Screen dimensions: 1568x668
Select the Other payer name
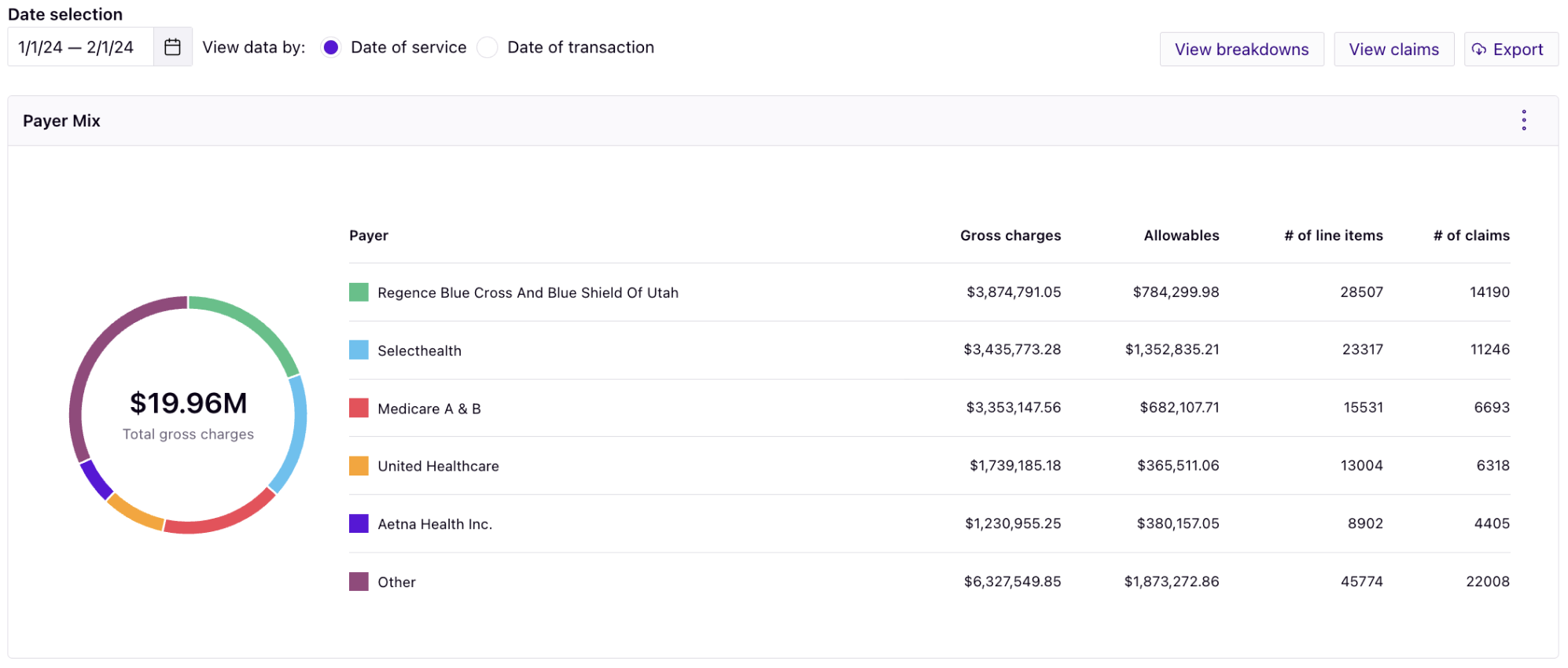tap(396, 582)
